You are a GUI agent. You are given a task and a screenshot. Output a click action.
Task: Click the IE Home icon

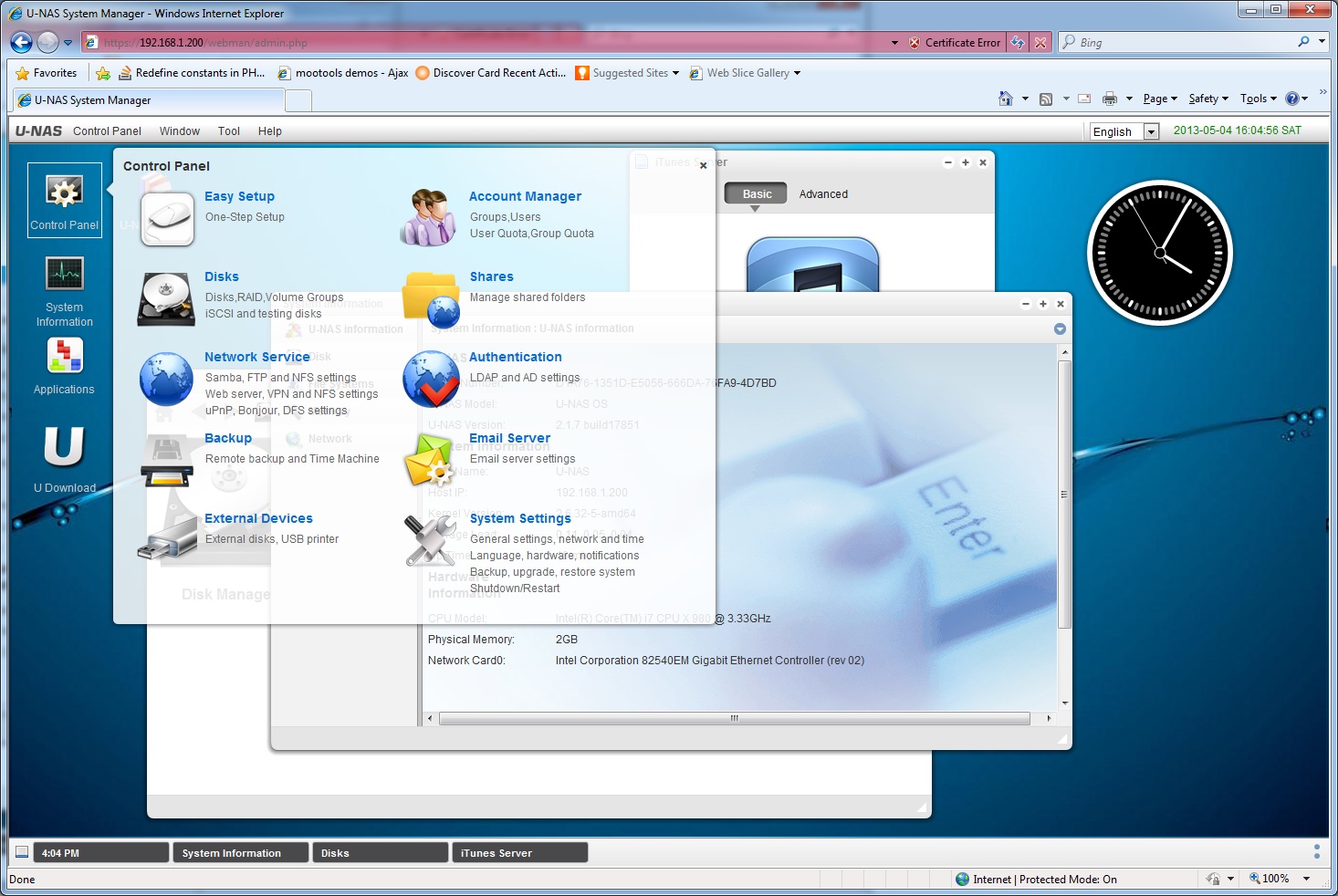1006,99
